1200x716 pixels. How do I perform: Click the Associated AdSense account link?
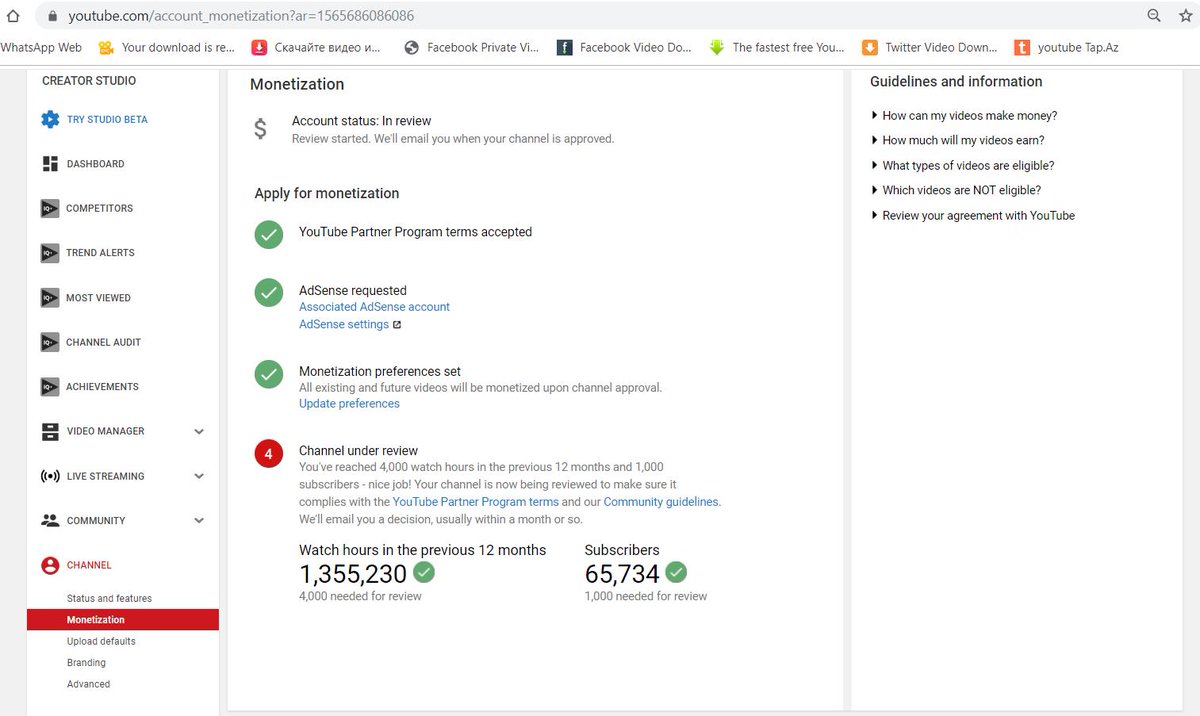[x=374, y=307]
